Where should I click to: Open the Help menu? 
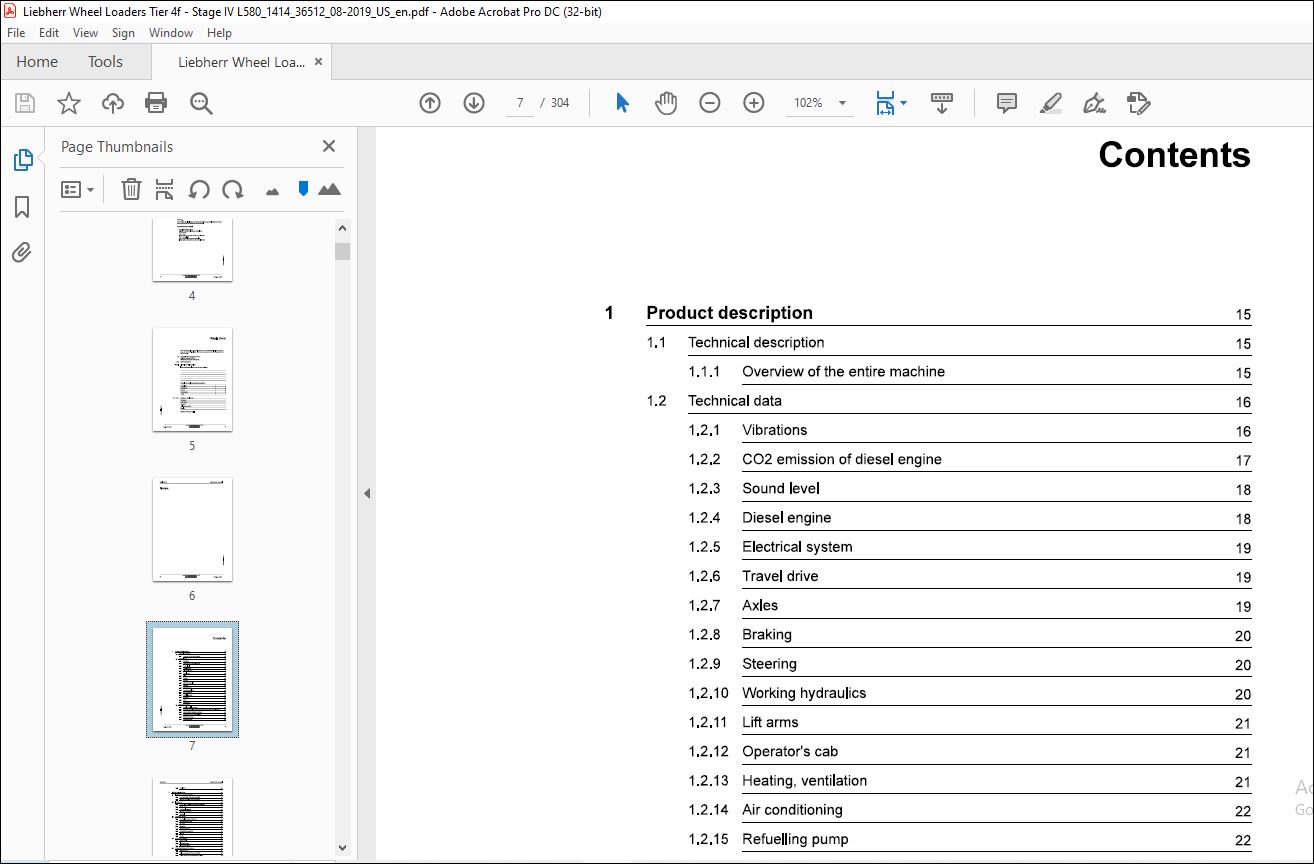219,33
